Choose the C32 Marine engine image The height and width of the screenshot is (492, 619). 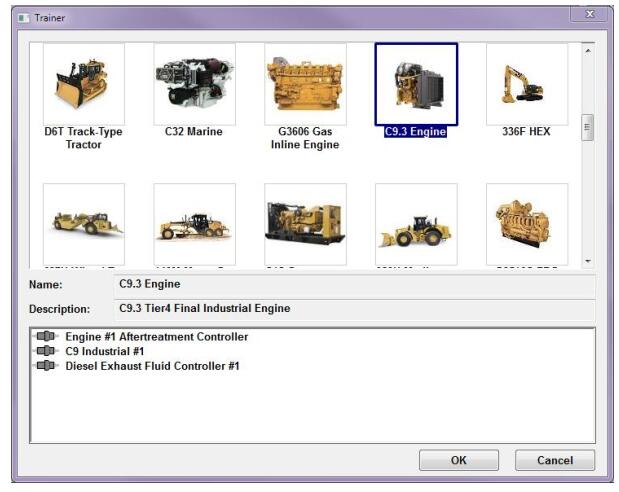(x=194, y=84)
